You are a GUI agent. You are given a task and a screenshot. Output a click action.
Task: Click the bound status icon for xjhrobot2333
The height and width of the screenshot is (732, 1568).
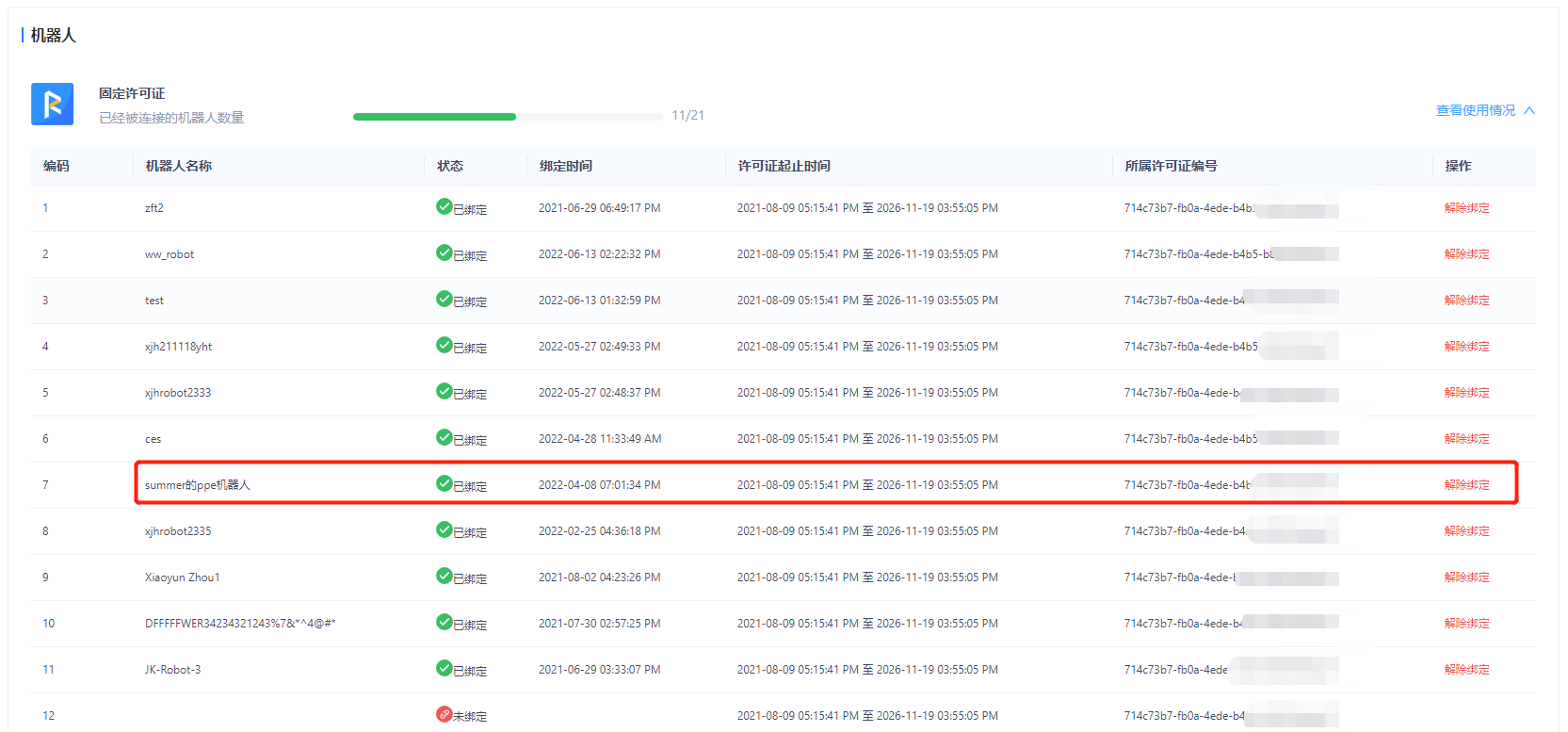click(445, 391)
